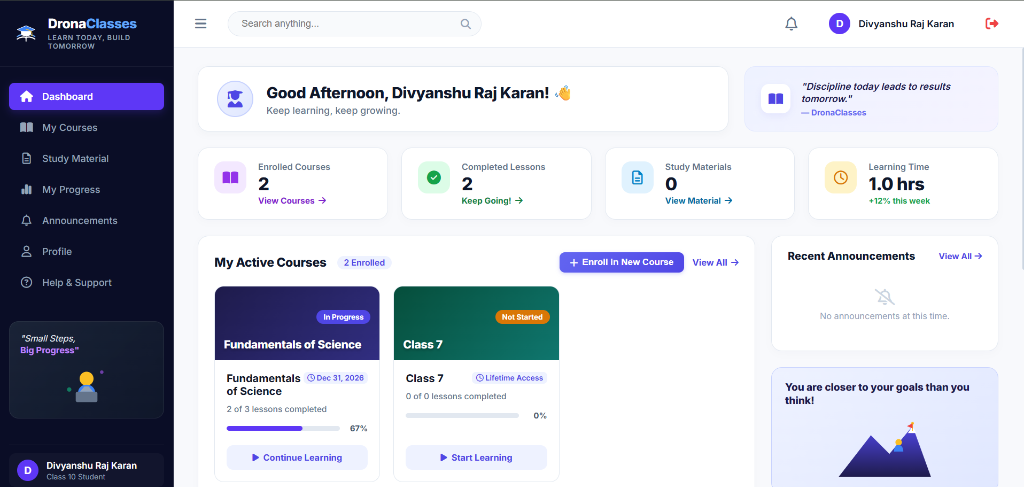Click View All in My Active Courses
1024x487 pixels.
[x=715, y=262]
